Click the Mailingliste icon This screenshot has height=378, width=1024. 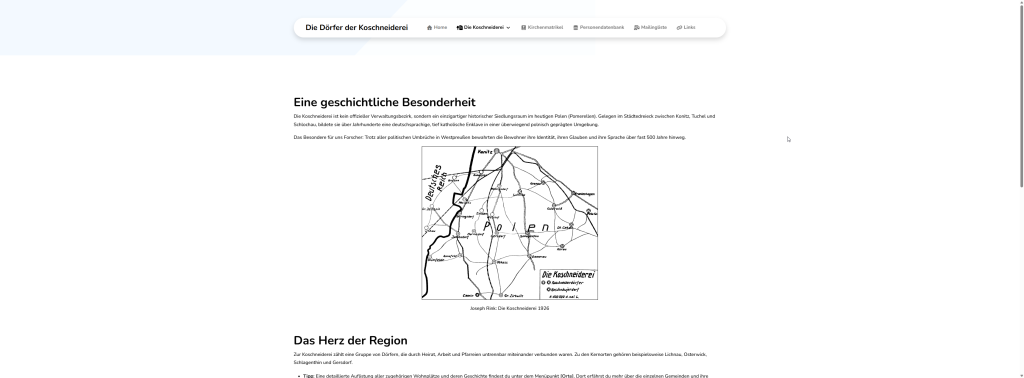pyautogui.click(x=636, y=27)
